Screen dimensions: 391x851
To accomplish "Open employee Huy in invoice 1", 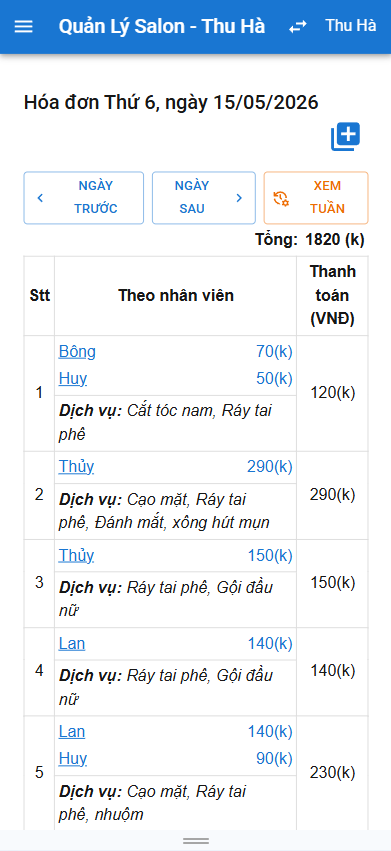I will click(73, 378).
